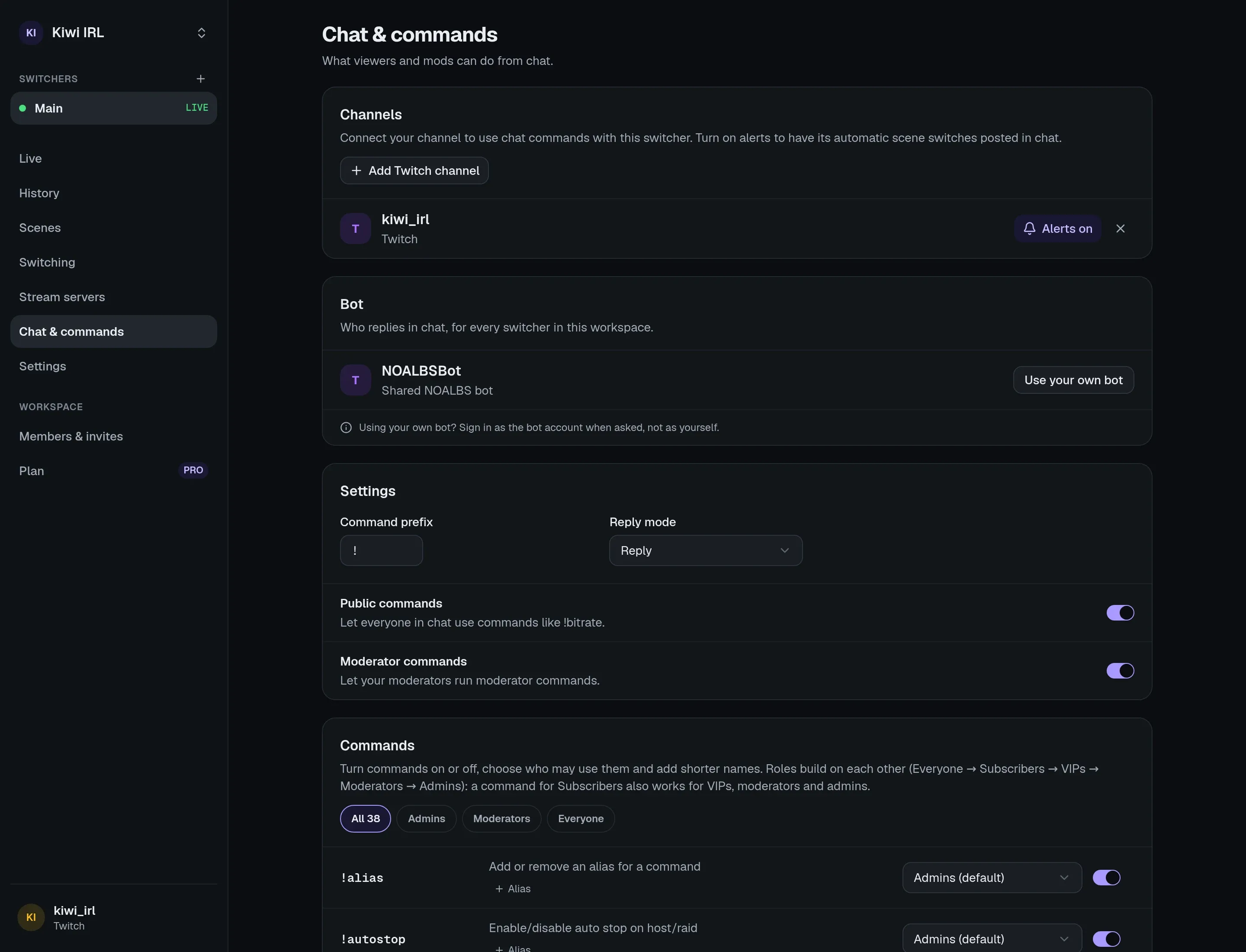Open History page
1246x952 pixels.
coord(113,193)
